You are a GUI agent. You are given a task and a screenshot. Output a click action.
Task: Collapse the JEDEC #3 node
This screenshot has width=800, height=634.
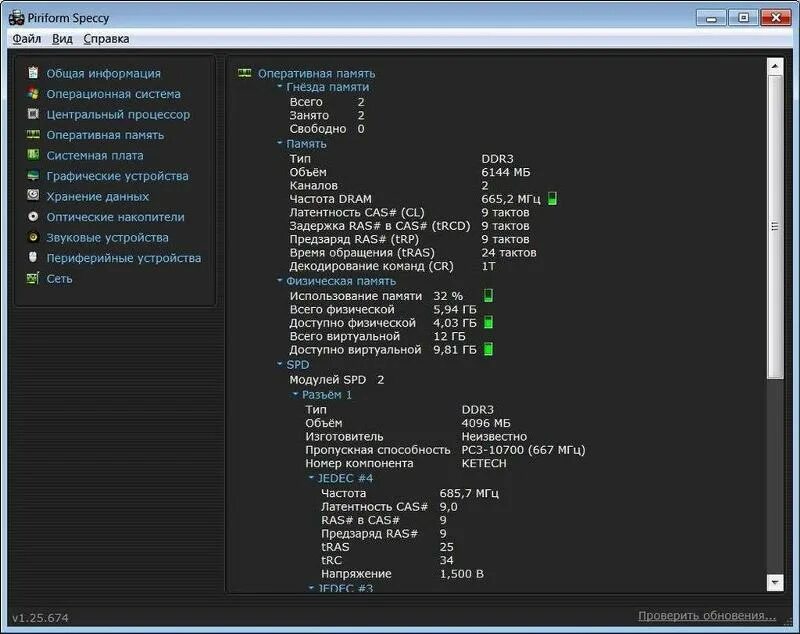[311, 588]
